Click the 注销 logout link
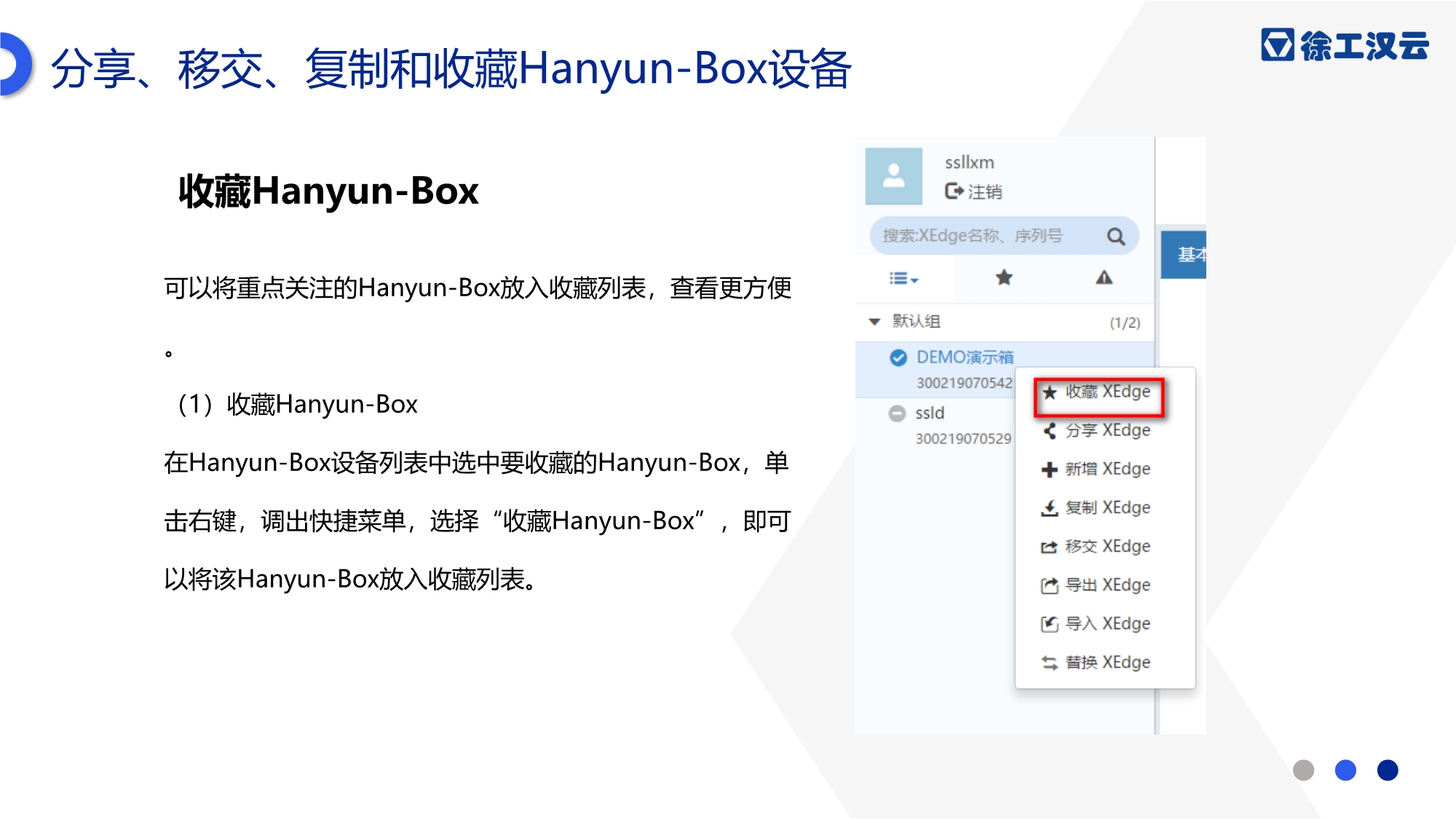This screenshot has height=819, width=1456. [x=973, y=191]
